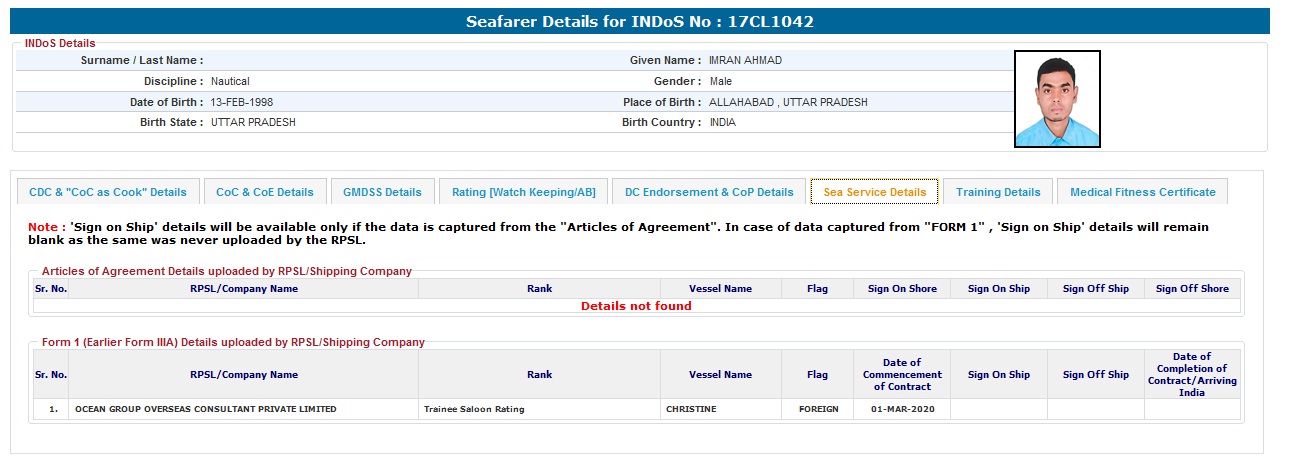Select the Trainee Saloon Rating rank cell
The image size is (1292, 466).
(474, 409)
